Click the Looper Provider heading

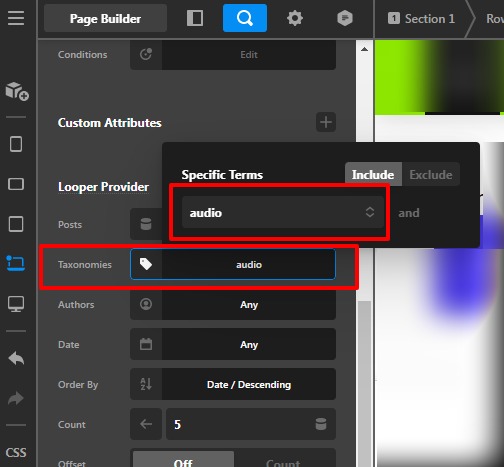click(x=103, y=187)
